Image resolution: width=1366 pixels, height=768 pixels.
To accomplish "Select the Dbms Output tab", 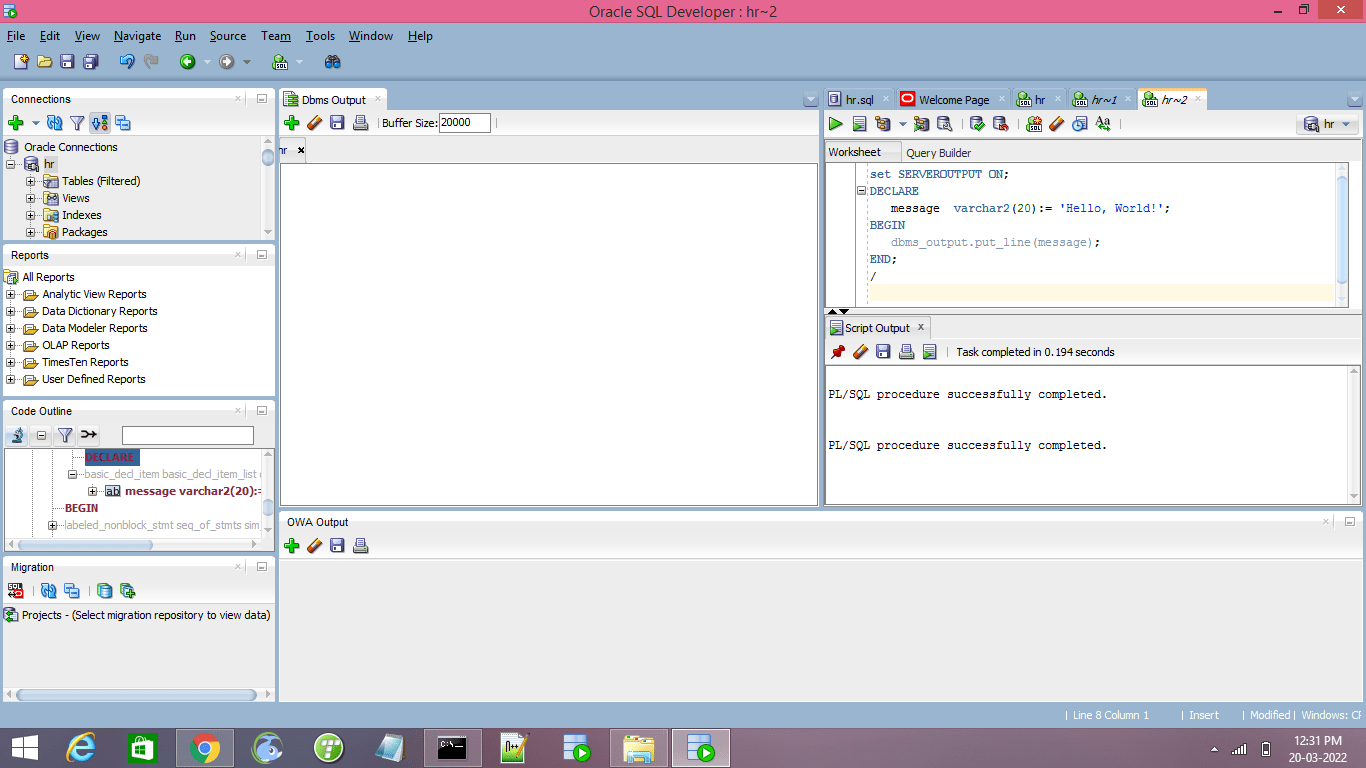I will 334,100.
